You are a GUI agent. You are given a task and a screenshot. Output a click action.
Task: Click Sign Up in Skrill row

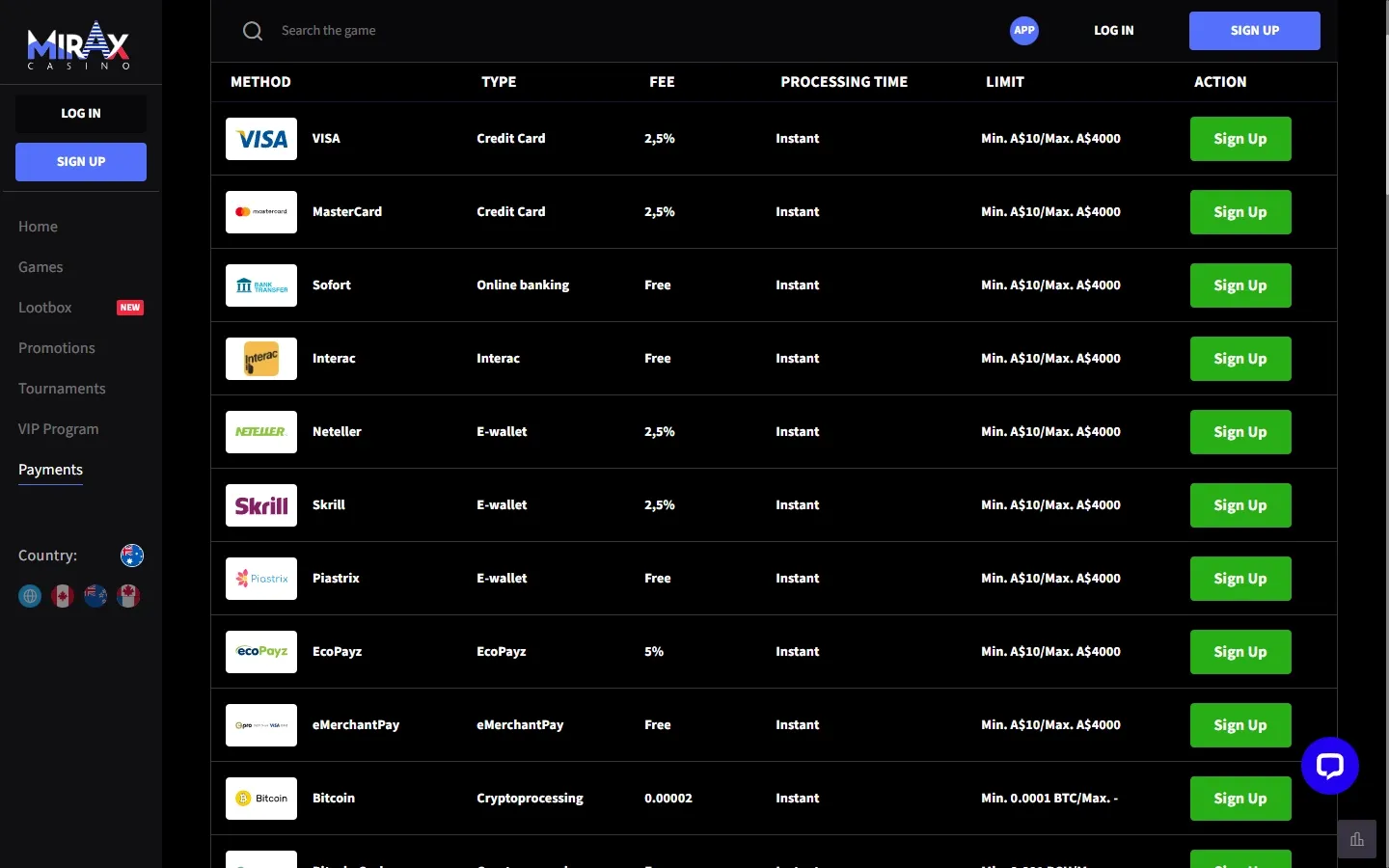[x=1240, y=505]
